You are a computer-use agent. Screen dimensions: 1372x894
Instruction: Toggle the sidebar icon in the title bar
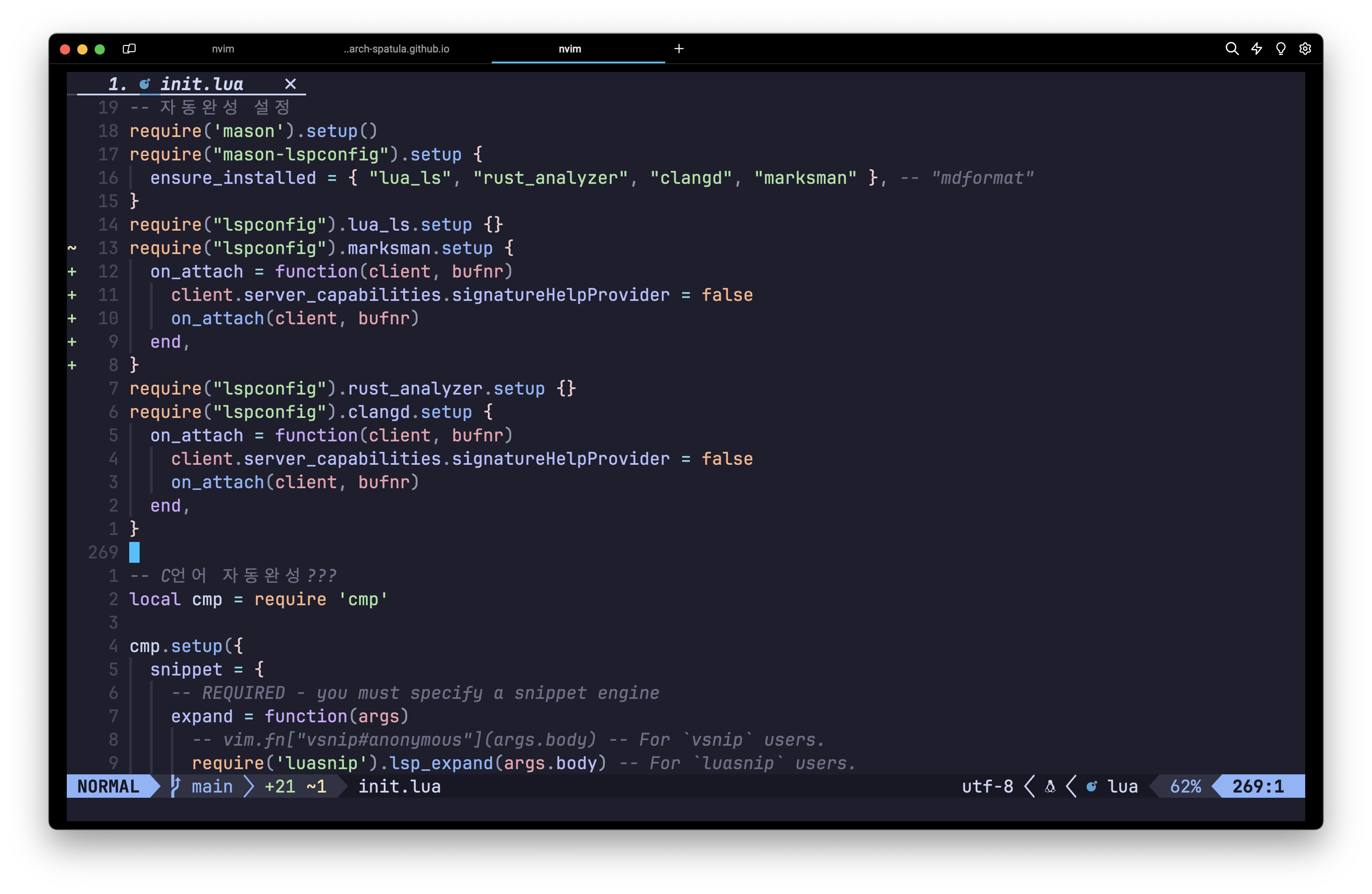pos(129,49)
